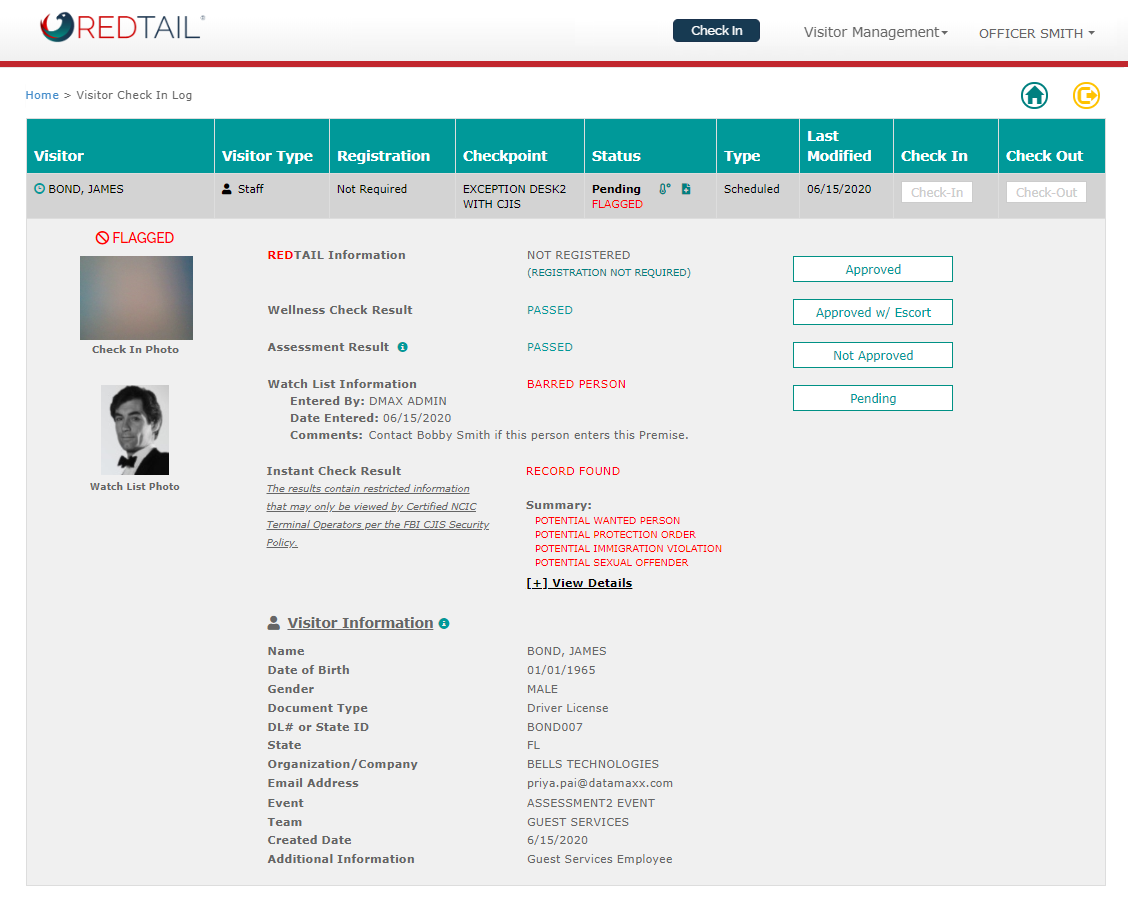Open the Watch List Photo thumbnail

135,430
